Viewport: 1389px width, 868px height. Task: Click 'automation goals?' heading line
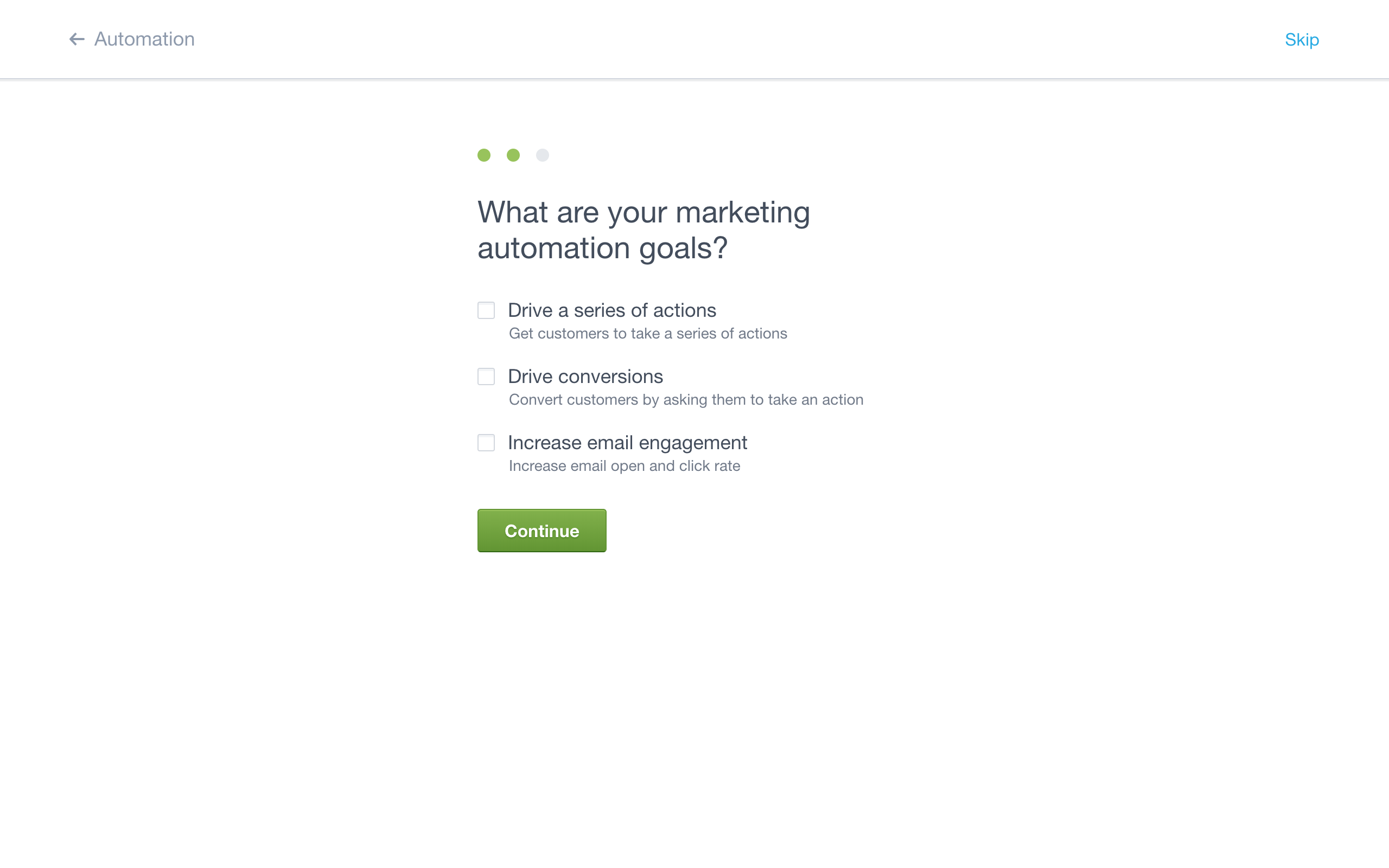coord(603,248)
